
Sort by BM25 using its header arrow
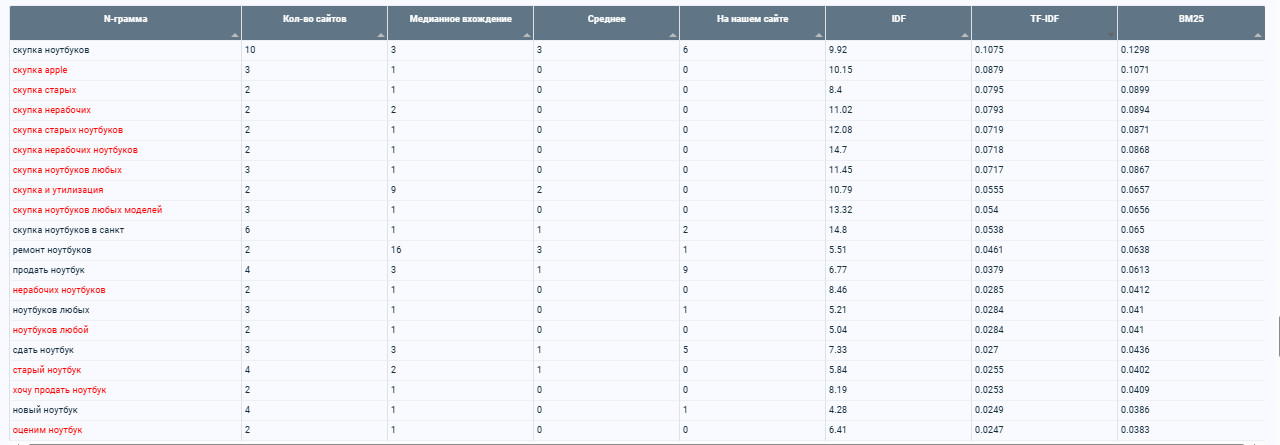[1256, 34]
